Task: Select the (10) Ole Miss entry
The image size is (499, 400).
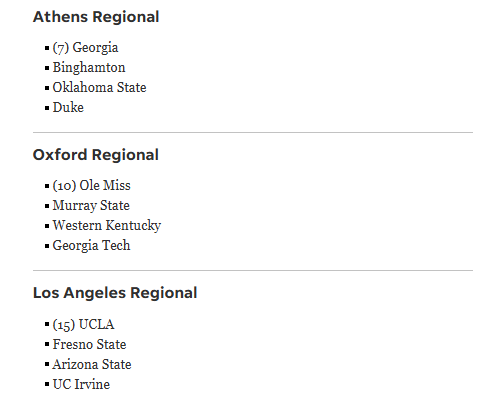Action: pyautogui.click(x=92, y=185)
